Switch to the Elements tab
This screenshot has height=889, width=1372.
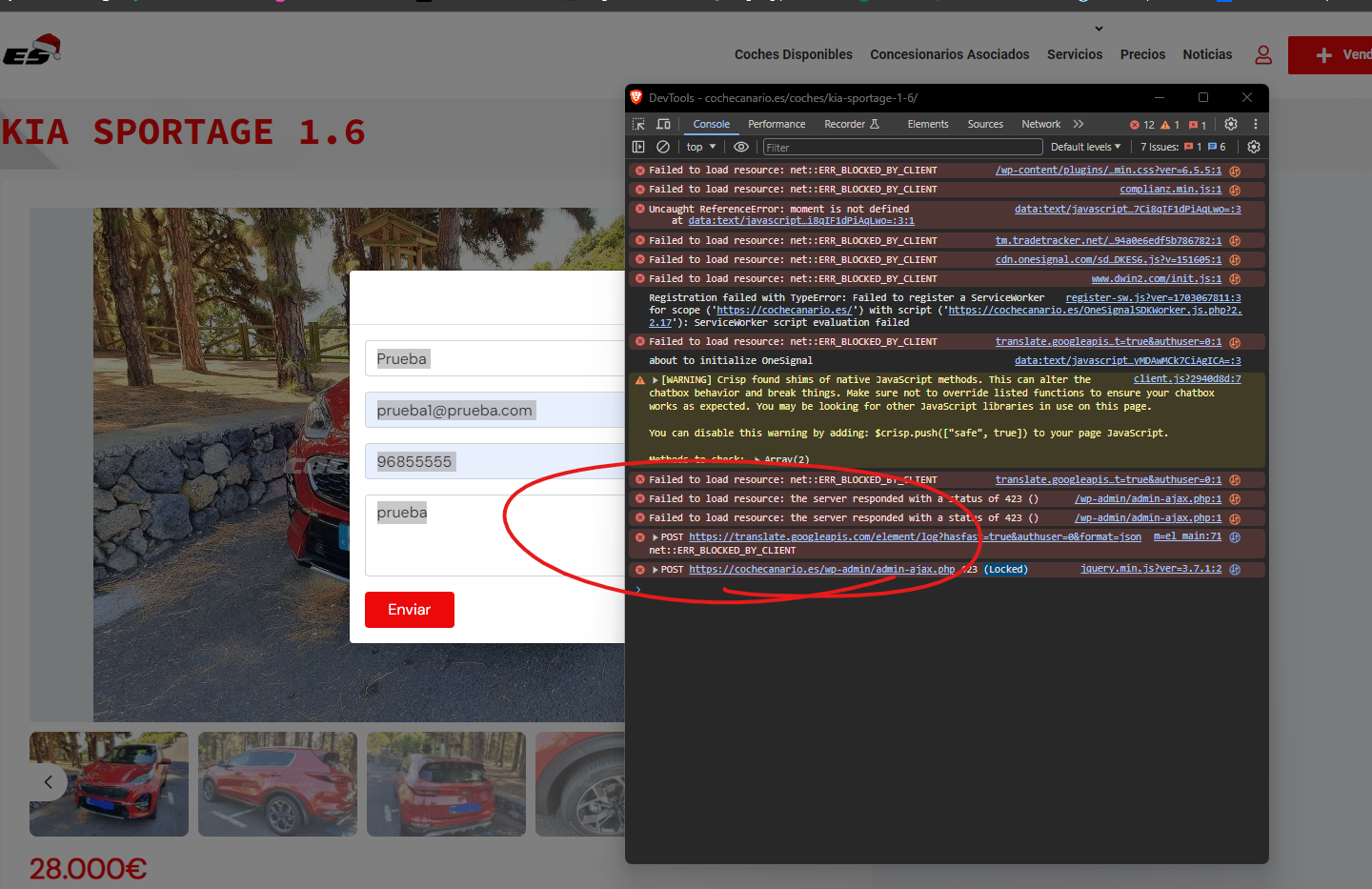[928, 124]
